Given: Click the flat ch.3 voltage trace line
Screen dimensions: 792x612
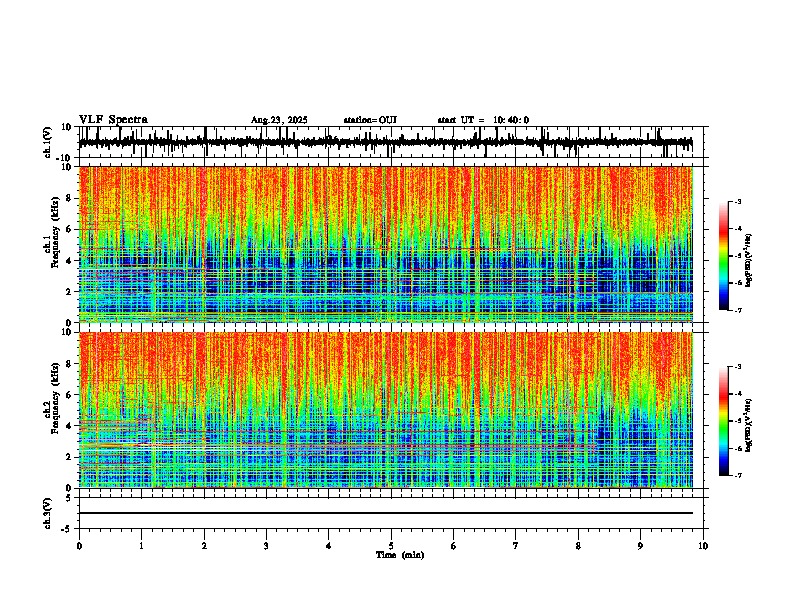Looking at the screenshot, I should (x=385, y=513).
